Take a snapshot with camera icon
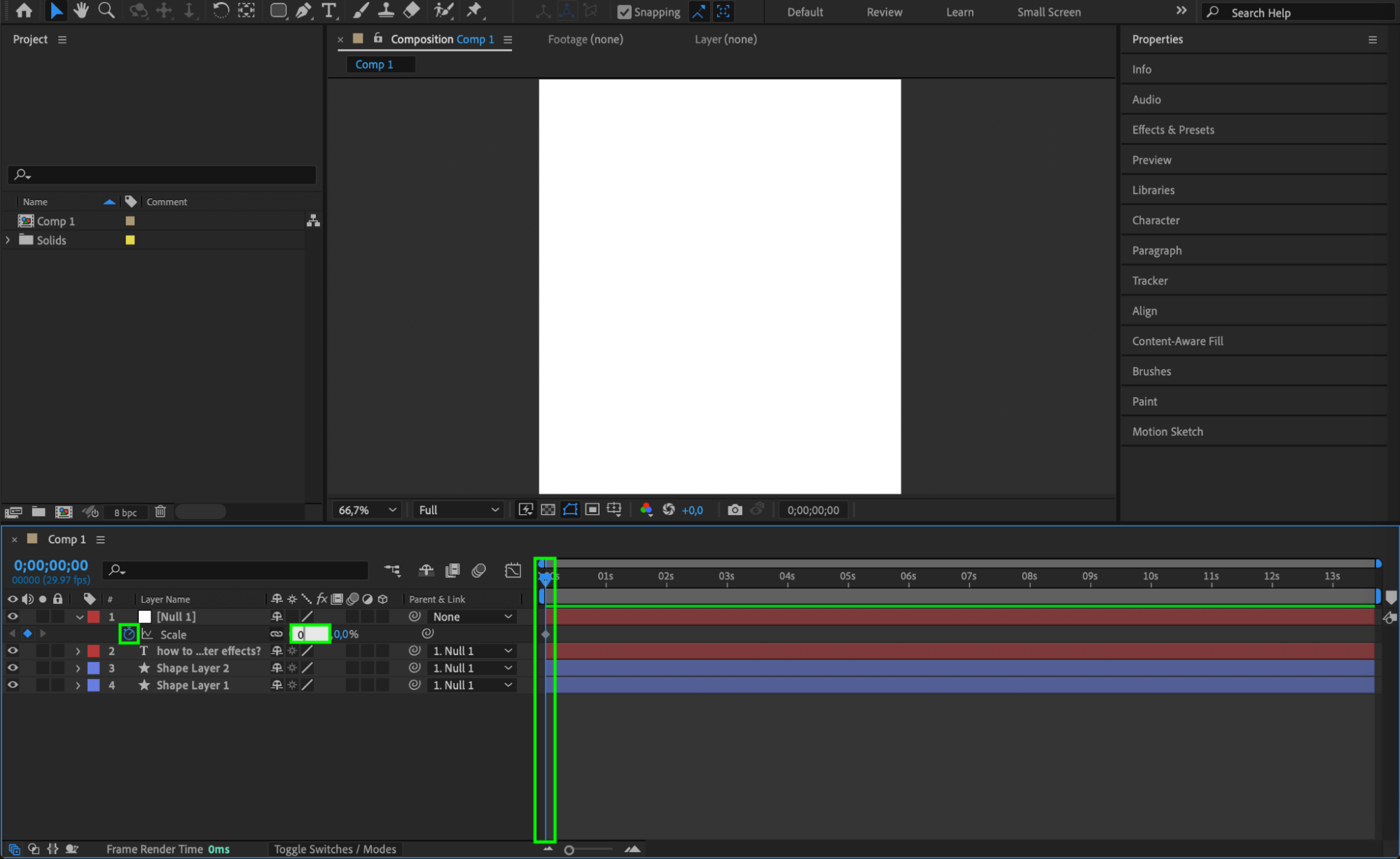 (735, 509)
